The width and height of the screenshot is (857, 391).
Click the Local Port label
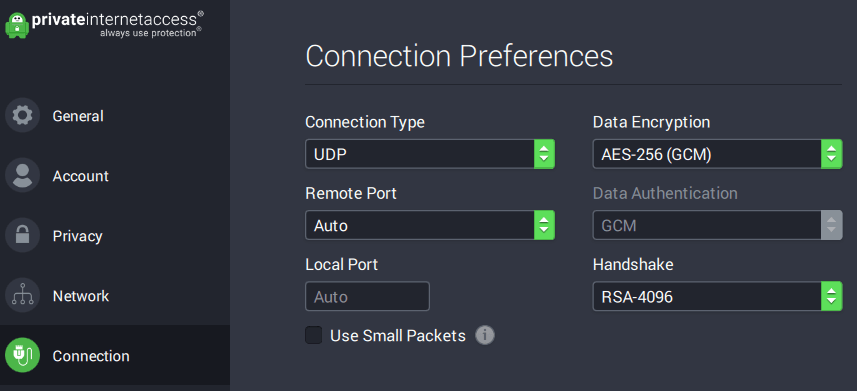342,264
